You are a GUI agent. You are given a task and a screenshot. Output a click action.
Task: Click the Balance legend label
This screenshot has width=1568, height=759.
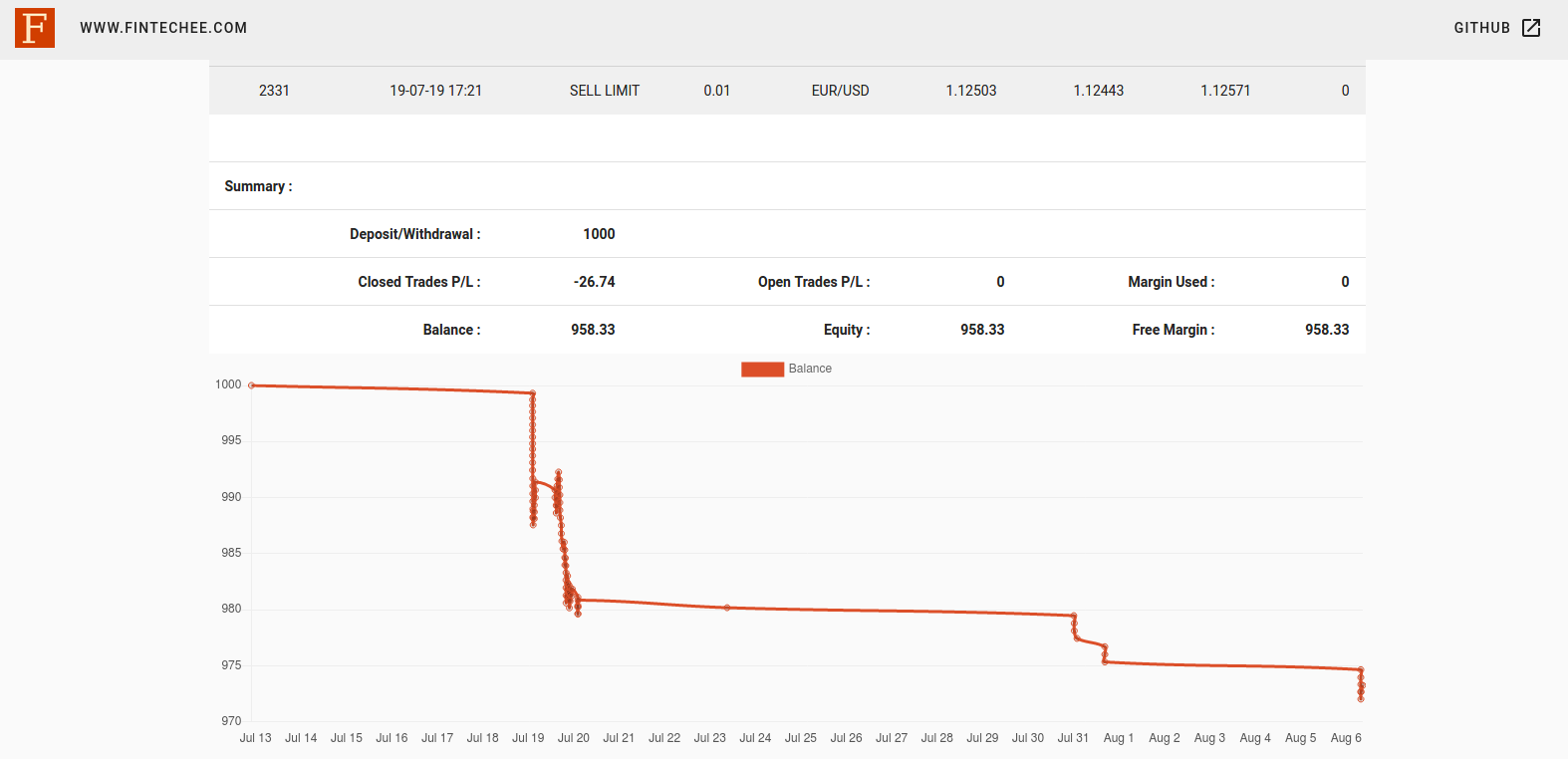(x=810, y=369)
